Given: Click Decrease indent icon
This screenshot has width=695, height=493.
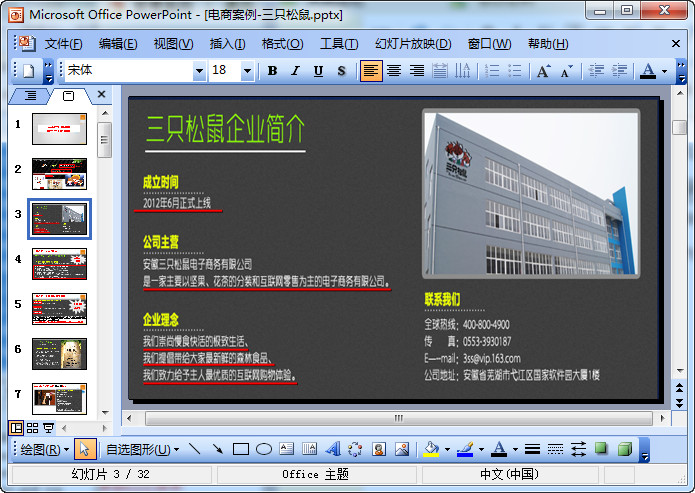Looking at the screenshot, I should point(596,71).
